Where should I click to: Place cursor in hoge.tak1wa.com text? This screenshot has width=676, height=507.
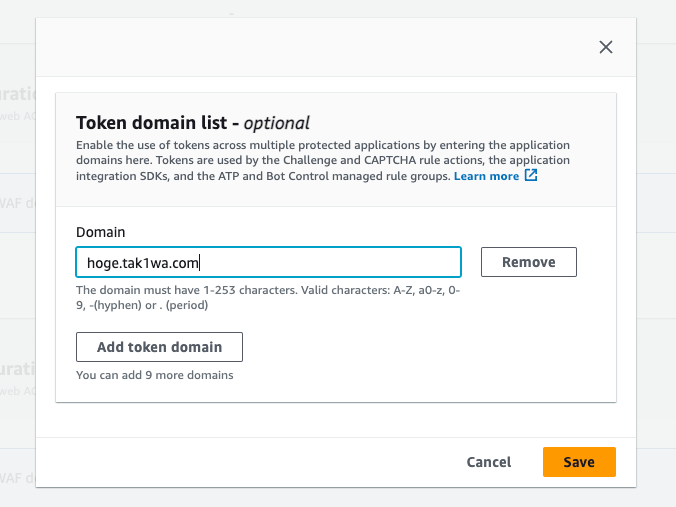142,263
